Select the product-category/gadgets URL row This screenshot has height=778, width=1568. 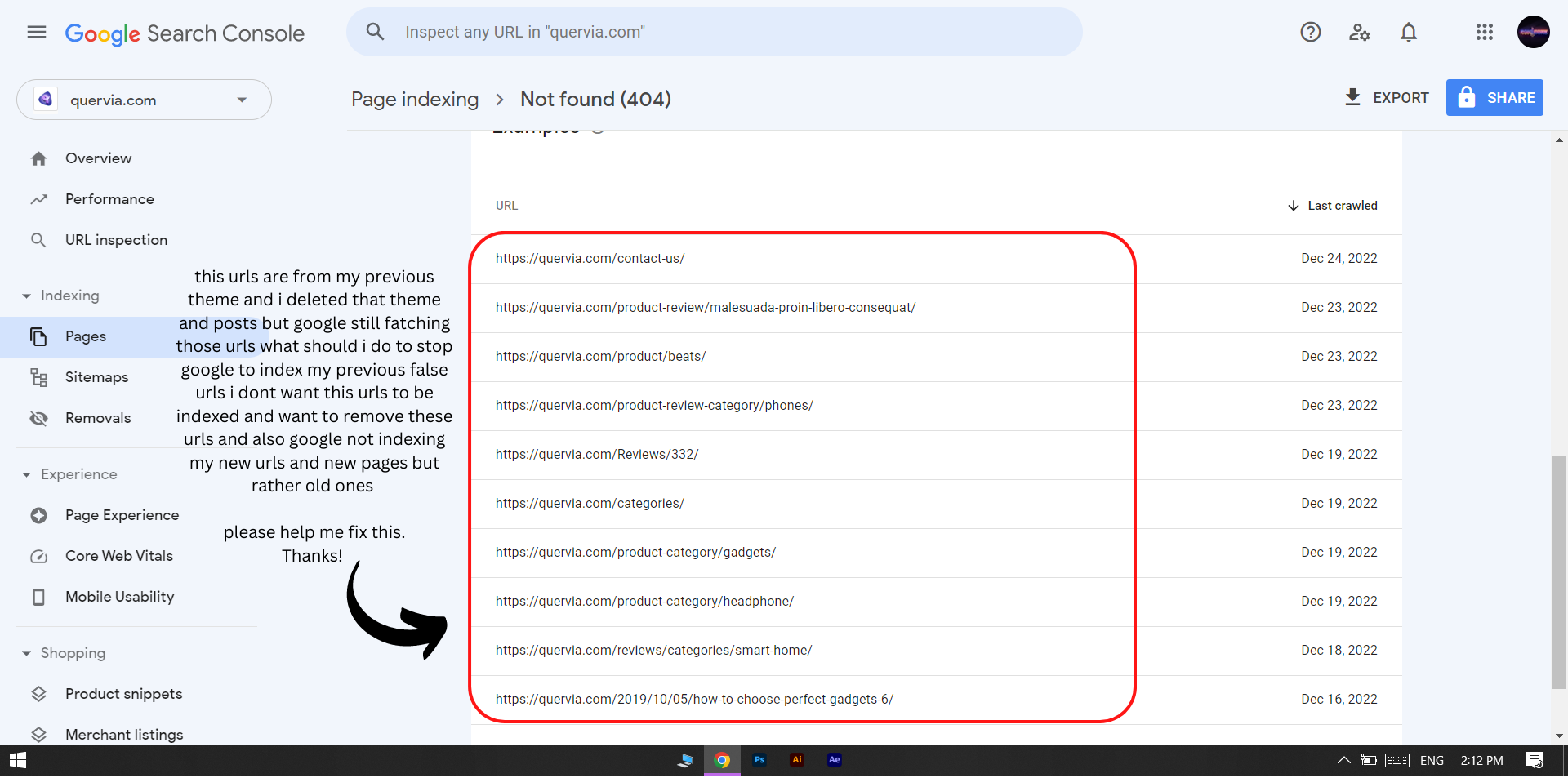(x=937, y=553)
